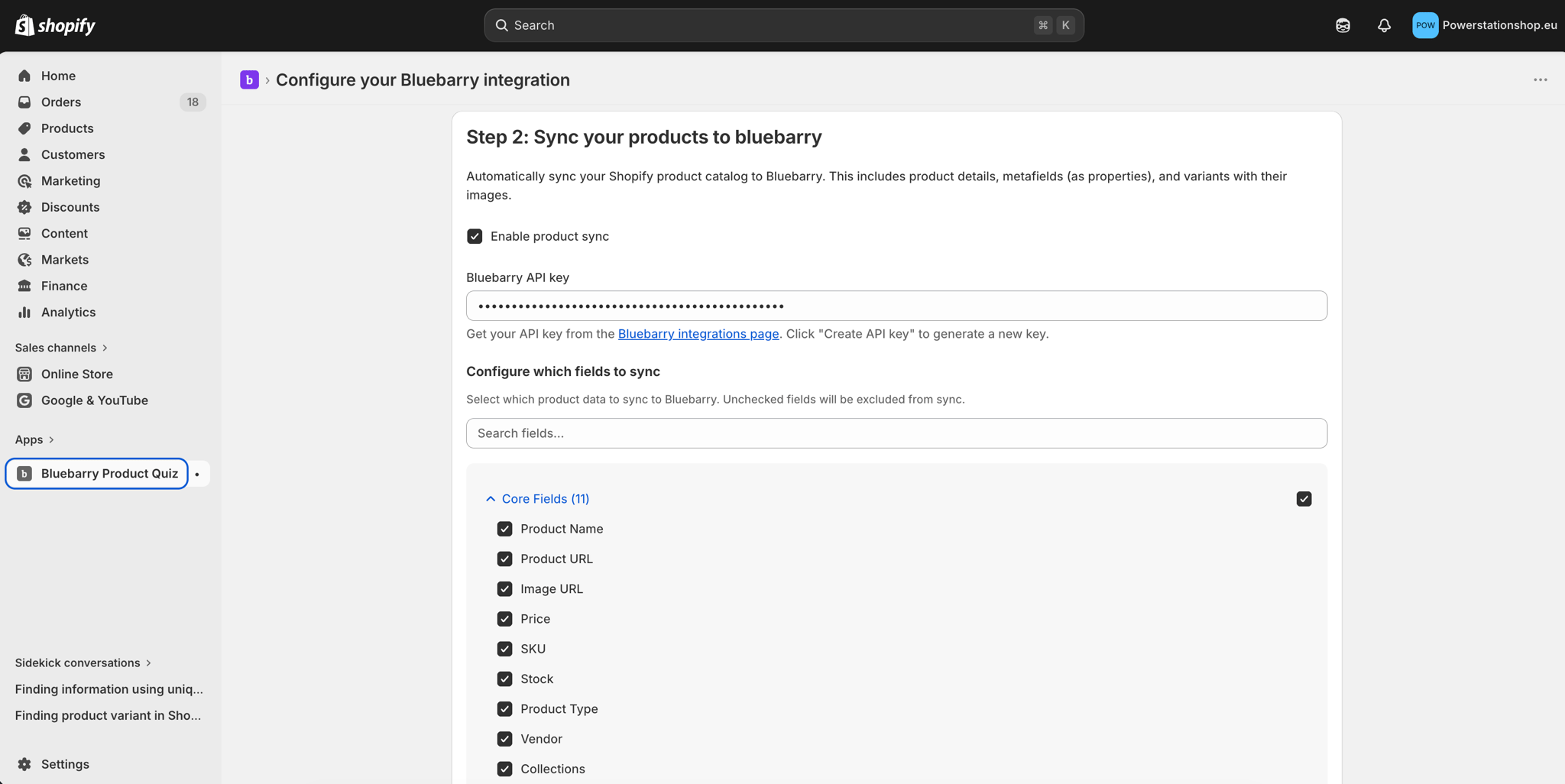
Task: Select the Orders icon in sidebar
Action: (24, 102)
